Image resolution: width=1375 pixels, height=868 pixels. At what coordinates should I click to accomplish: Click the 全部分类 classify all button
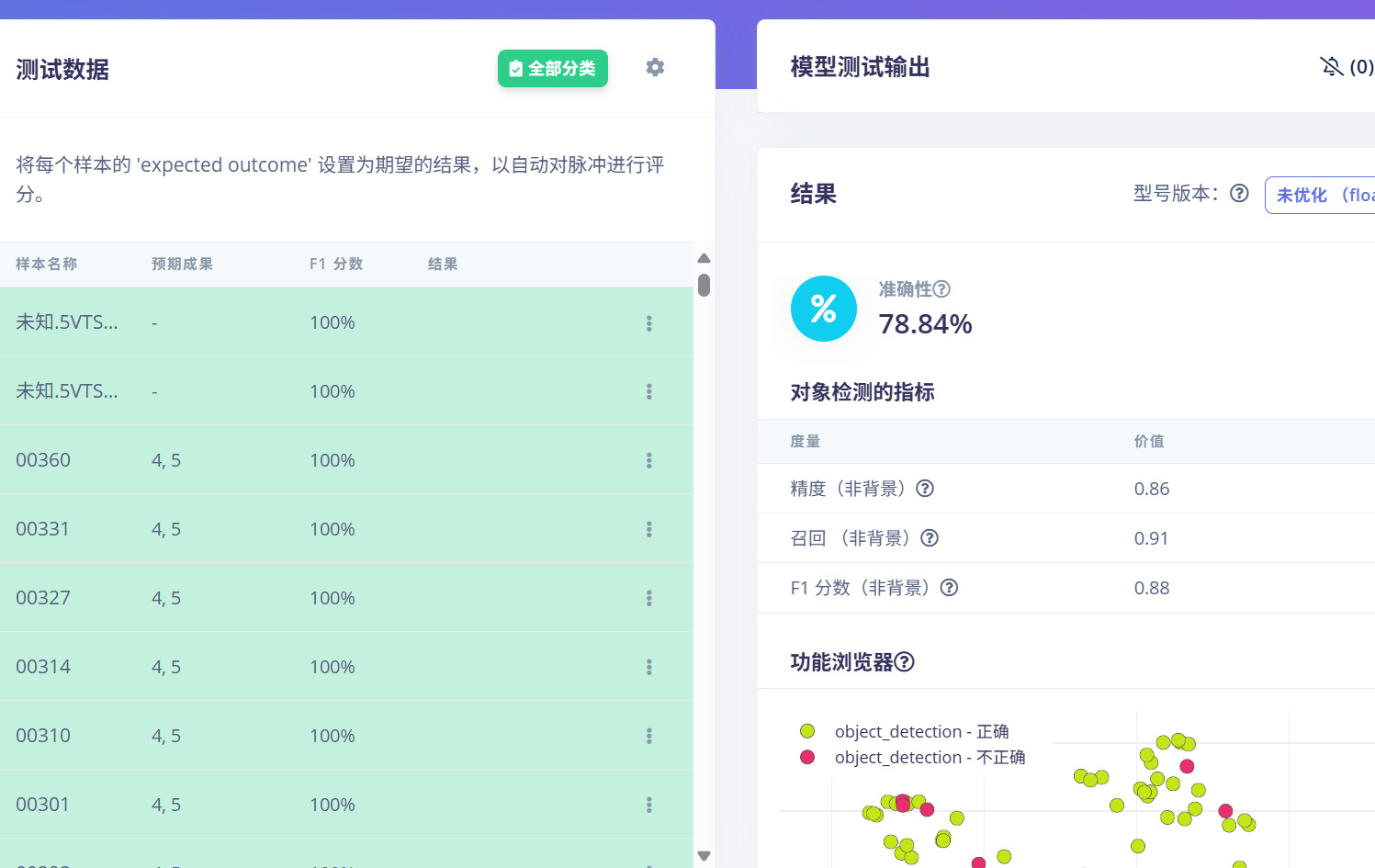553,69
